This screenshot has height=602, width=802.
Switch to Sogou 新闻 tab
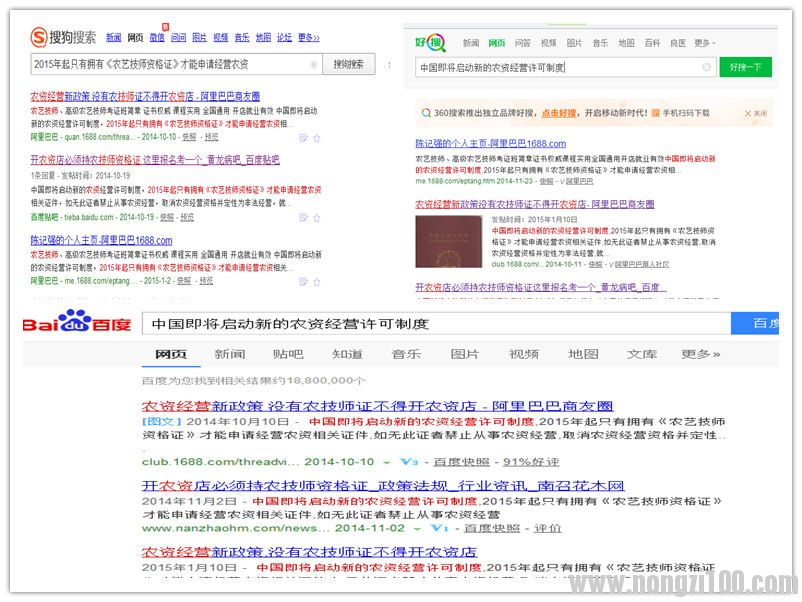point(114,37)
